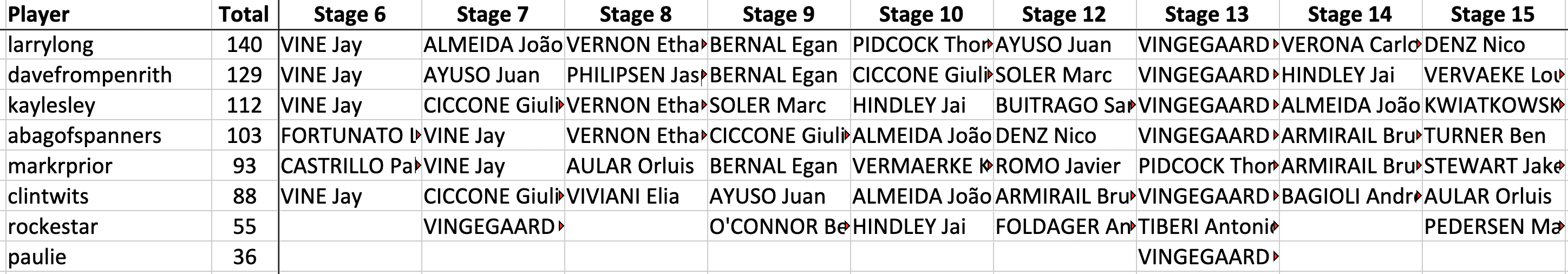Select markrprior's CASTRILLO cell

[350, 166]
